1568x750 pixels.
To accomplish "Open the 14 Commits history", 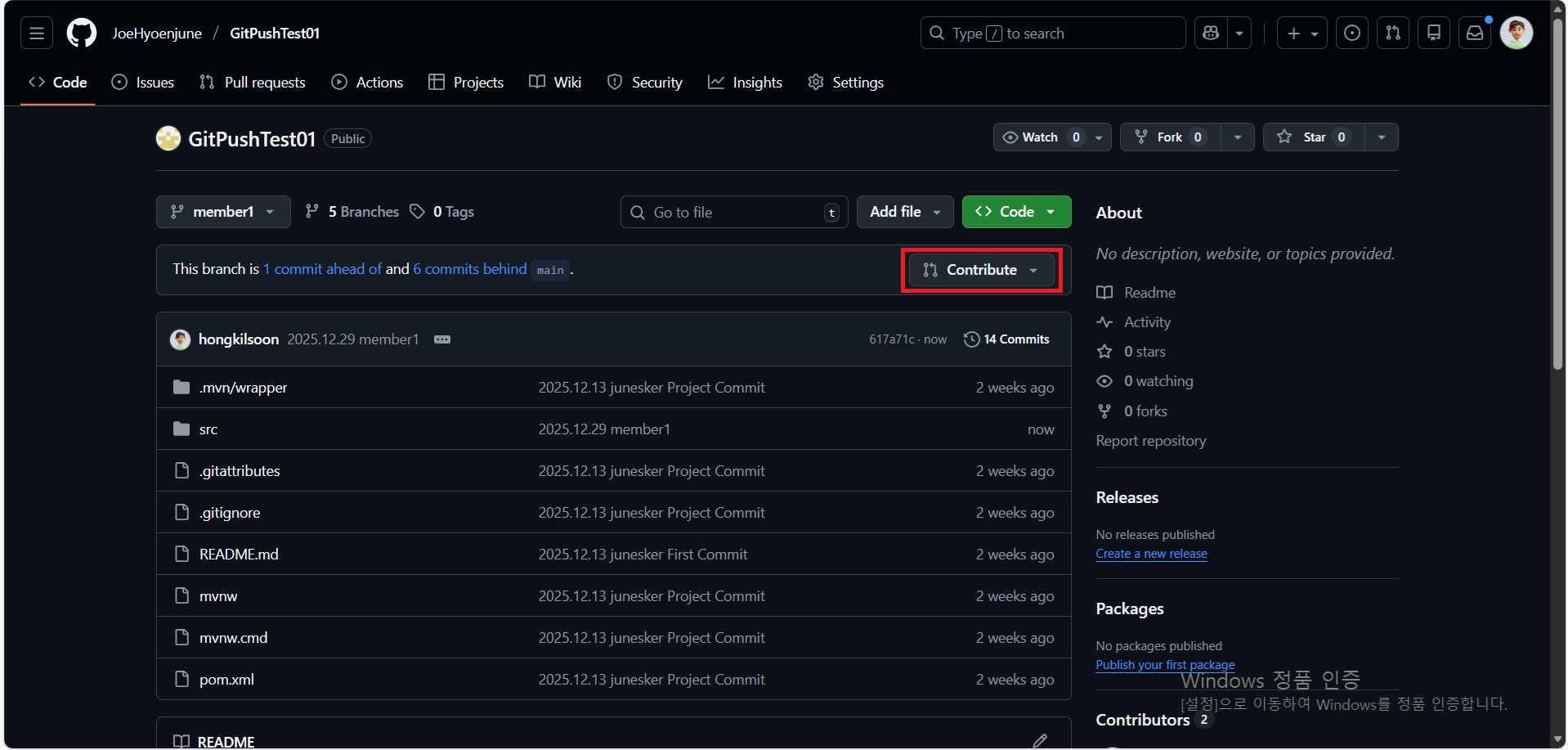I will pos(1006,339).
